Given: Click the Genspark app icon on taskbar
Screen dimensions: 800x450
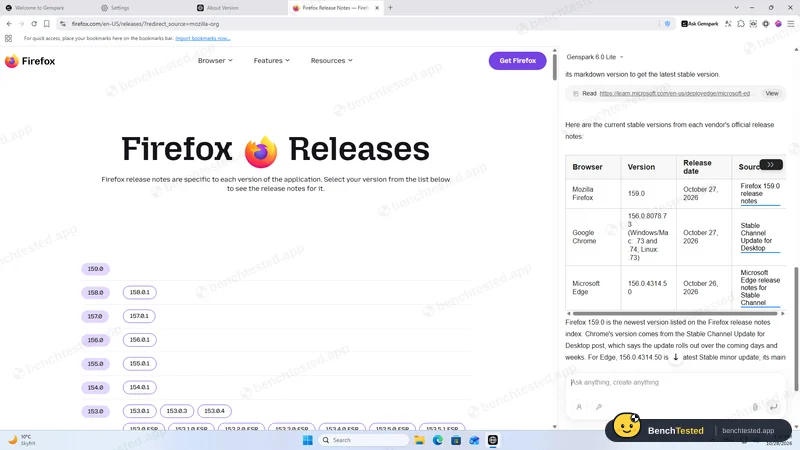Looking at the screenshot, I should click(x=493, y=440).
